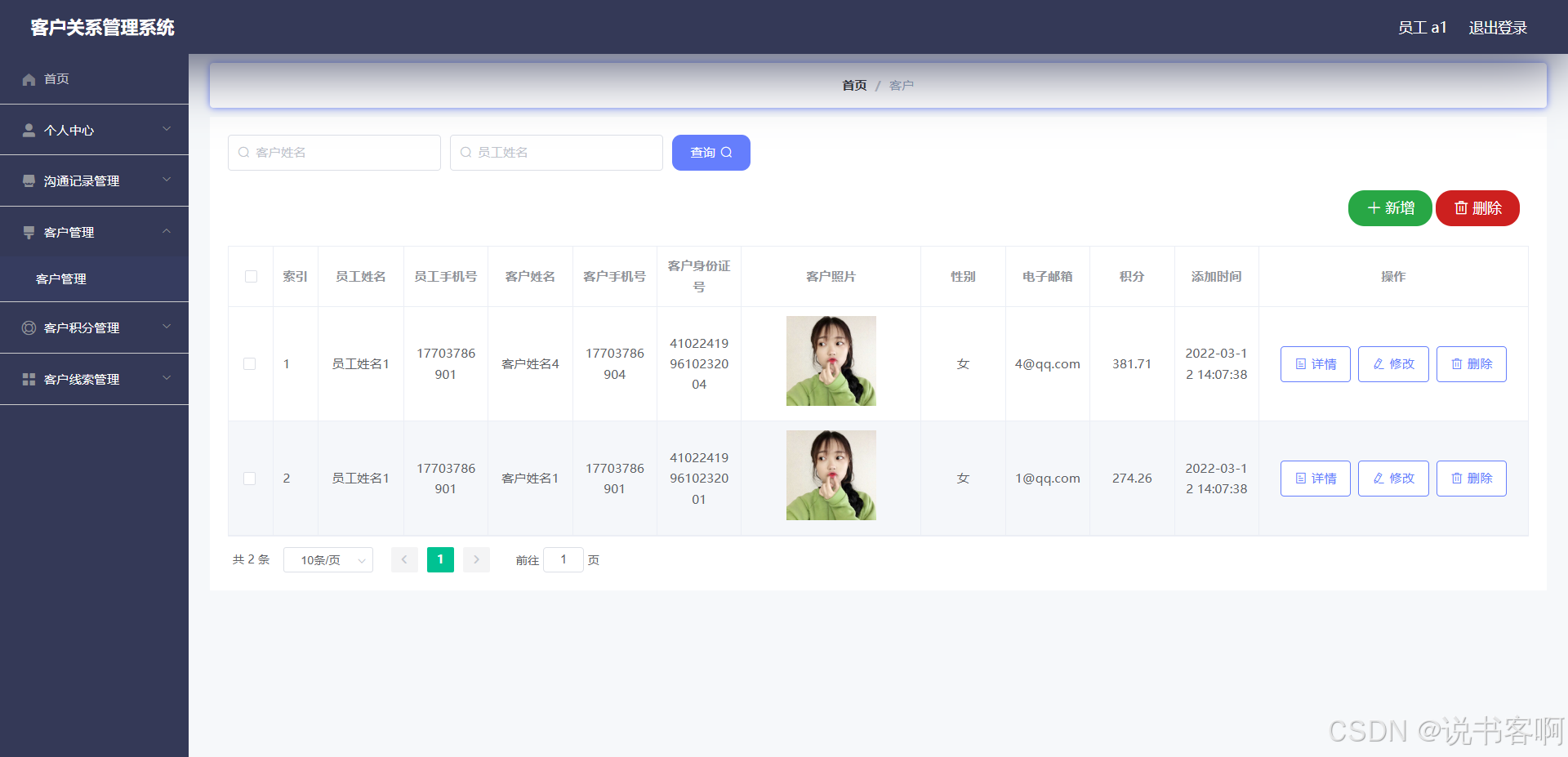Select page number 1 in pagination
1568x757 pixels.
click(x=440, y=559)
